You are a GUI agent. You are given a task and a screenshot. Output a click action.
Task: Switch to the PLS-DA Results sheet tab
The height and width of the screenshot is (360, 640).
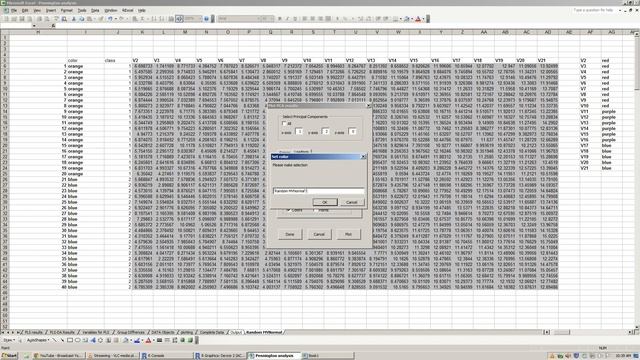[x=62, y=332]
